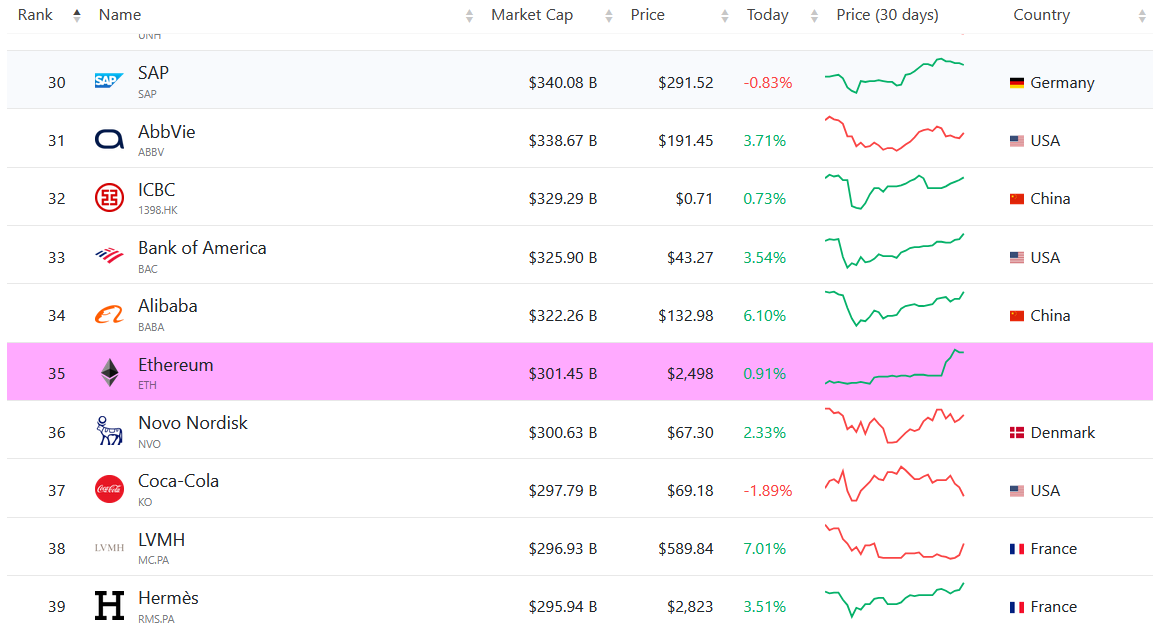Open the ICBC company name link
This screenshot has width=1159, height=628.
[x=157, y=190]
